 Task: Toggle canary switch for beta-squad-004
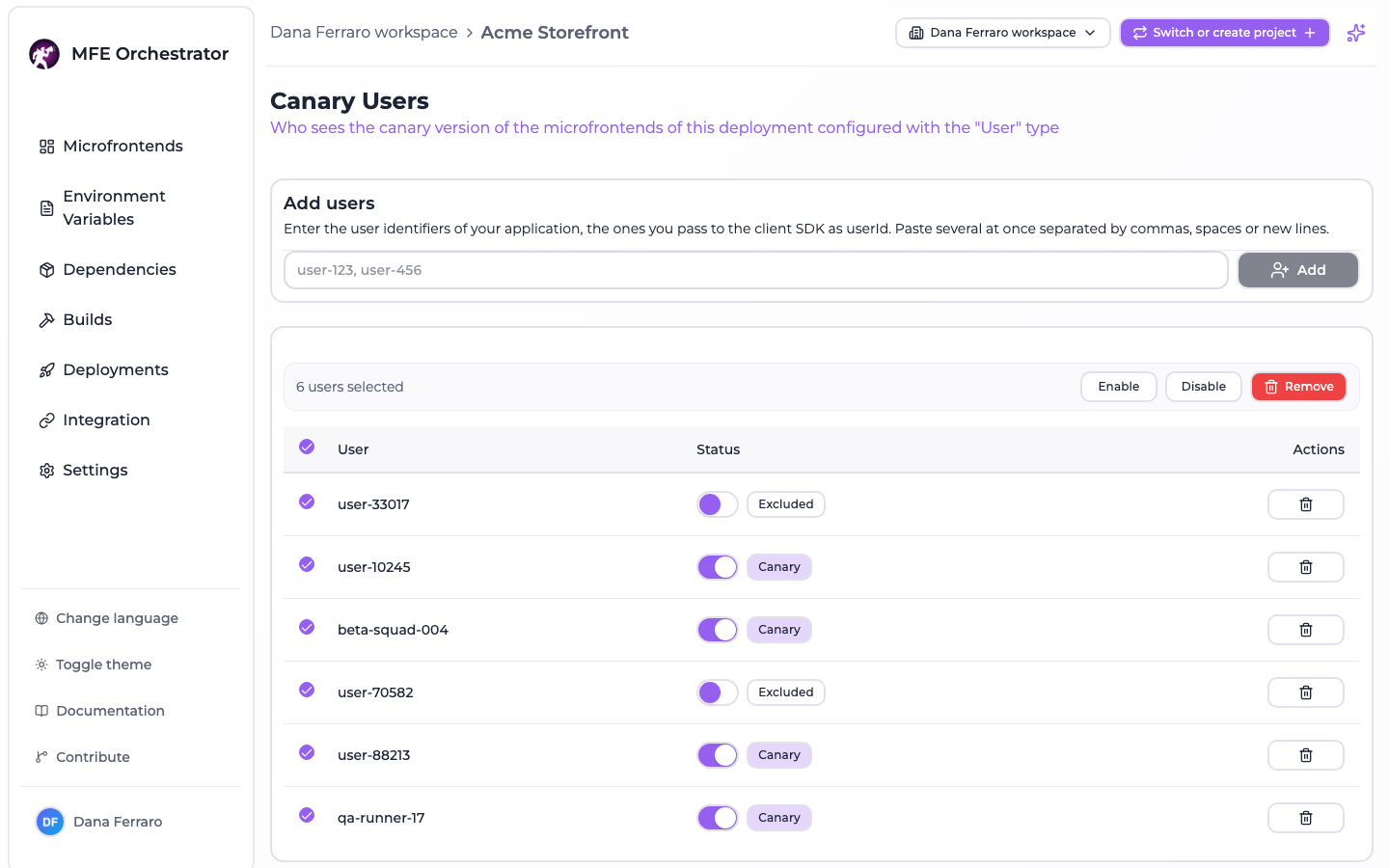point(718,630)
